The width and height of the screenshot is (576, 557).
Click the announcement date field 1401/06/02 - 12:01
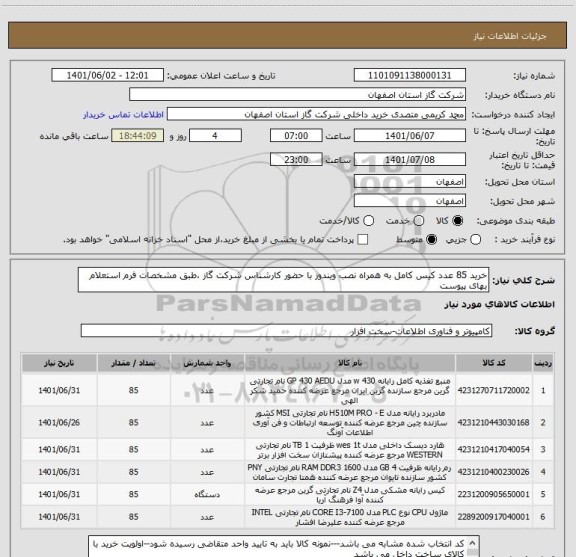[107, 75]
